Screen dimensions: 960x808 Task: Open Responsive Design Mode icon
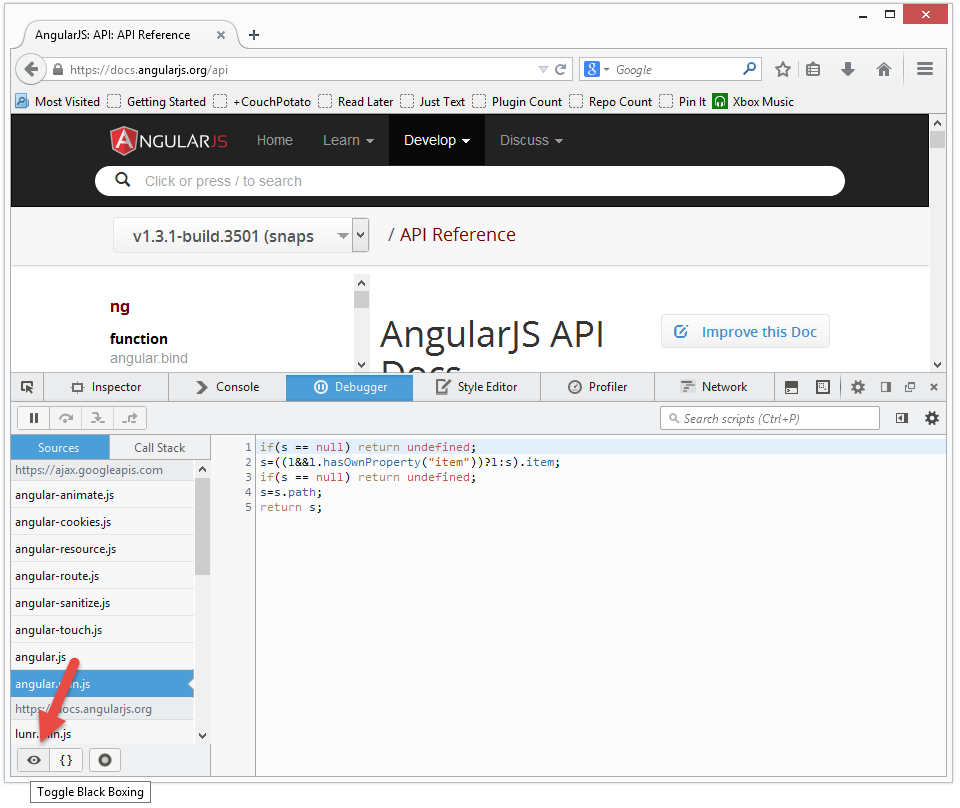(823, 387)
